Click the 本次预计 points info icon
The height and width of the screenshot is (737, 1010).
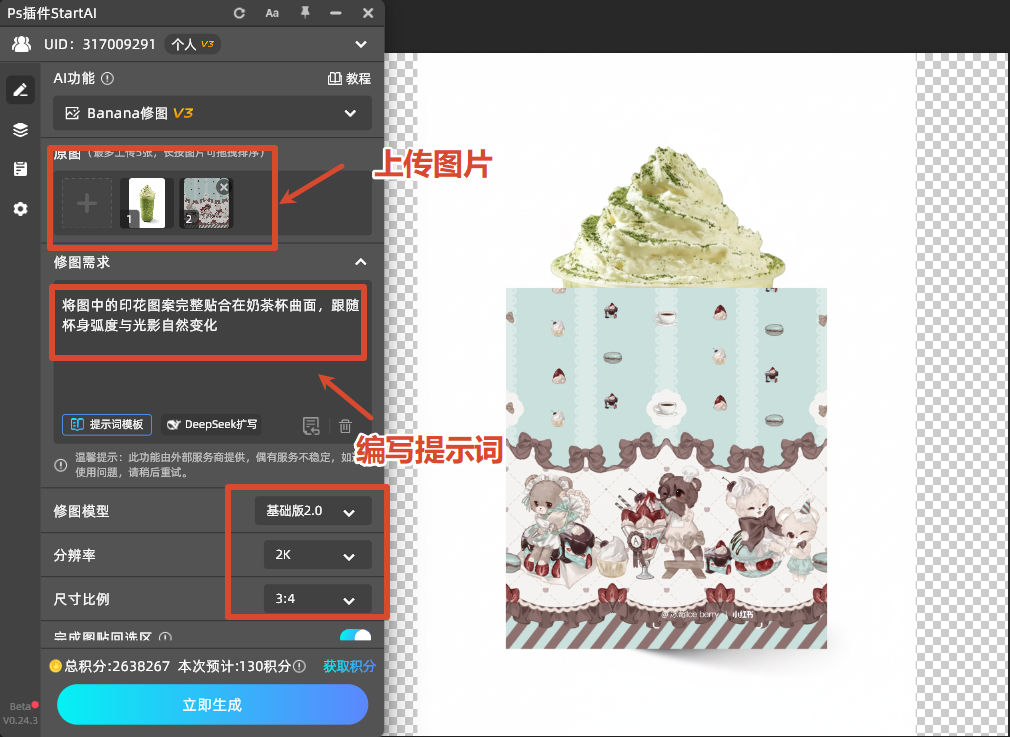[x=299, y=666]
